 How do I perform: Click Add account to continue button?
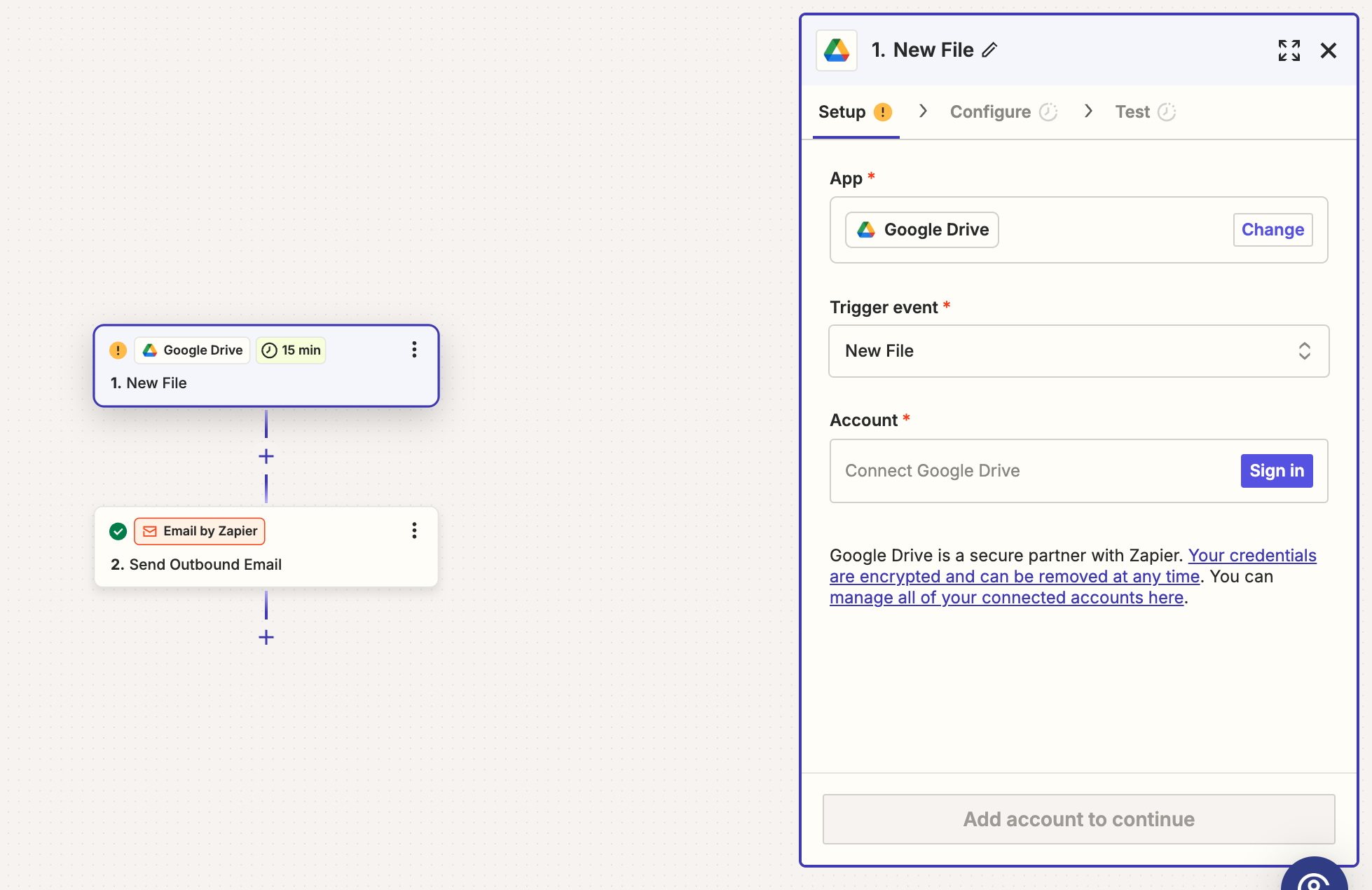1078,819
